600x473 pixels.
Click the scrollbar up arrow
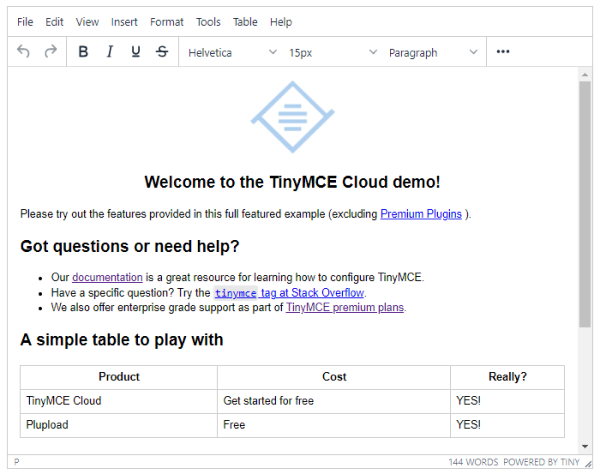[x=585, y=75]
